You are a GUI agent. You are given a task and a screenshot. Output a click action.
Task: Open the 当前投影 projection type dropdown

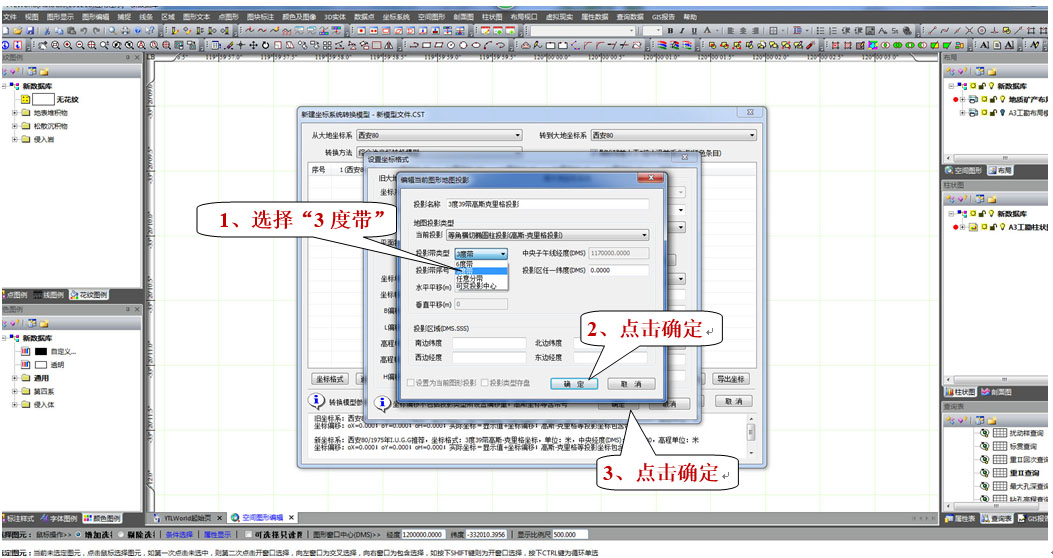click(x=547, y=235)
